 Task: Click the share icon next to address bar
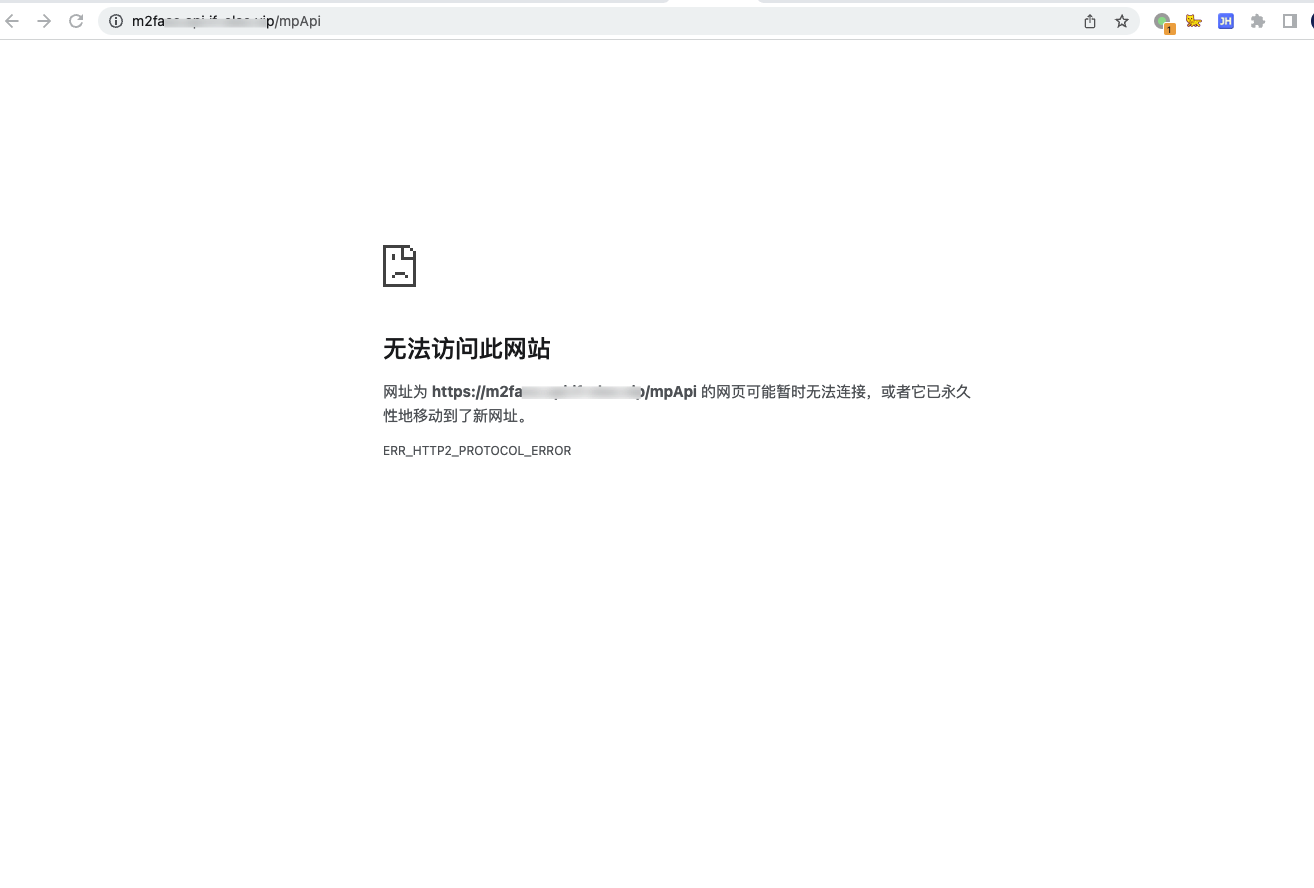tap(1089, 21)
